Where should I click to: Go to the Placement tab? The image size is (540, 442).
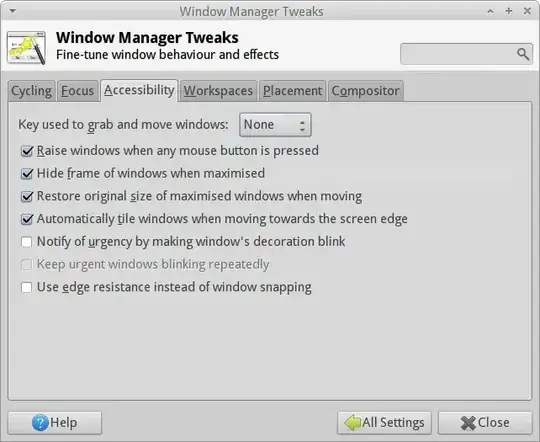coord(292,91)
